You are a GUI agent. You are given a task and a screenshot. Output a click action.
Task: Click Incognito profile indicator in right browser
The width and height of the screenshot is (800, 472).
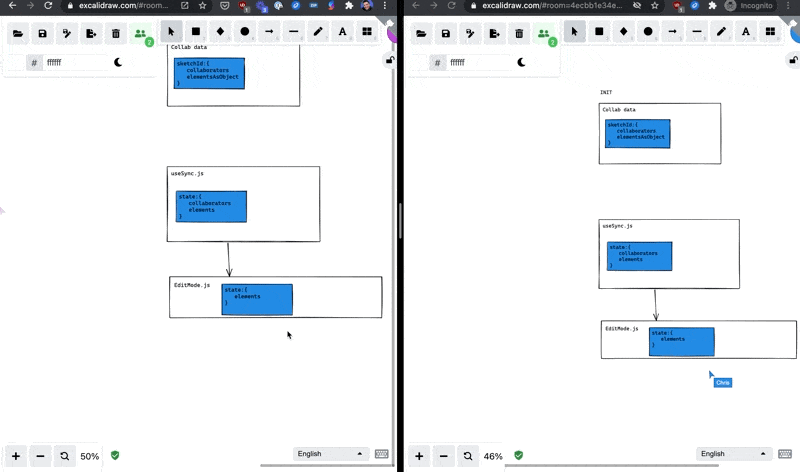[749, 6]
